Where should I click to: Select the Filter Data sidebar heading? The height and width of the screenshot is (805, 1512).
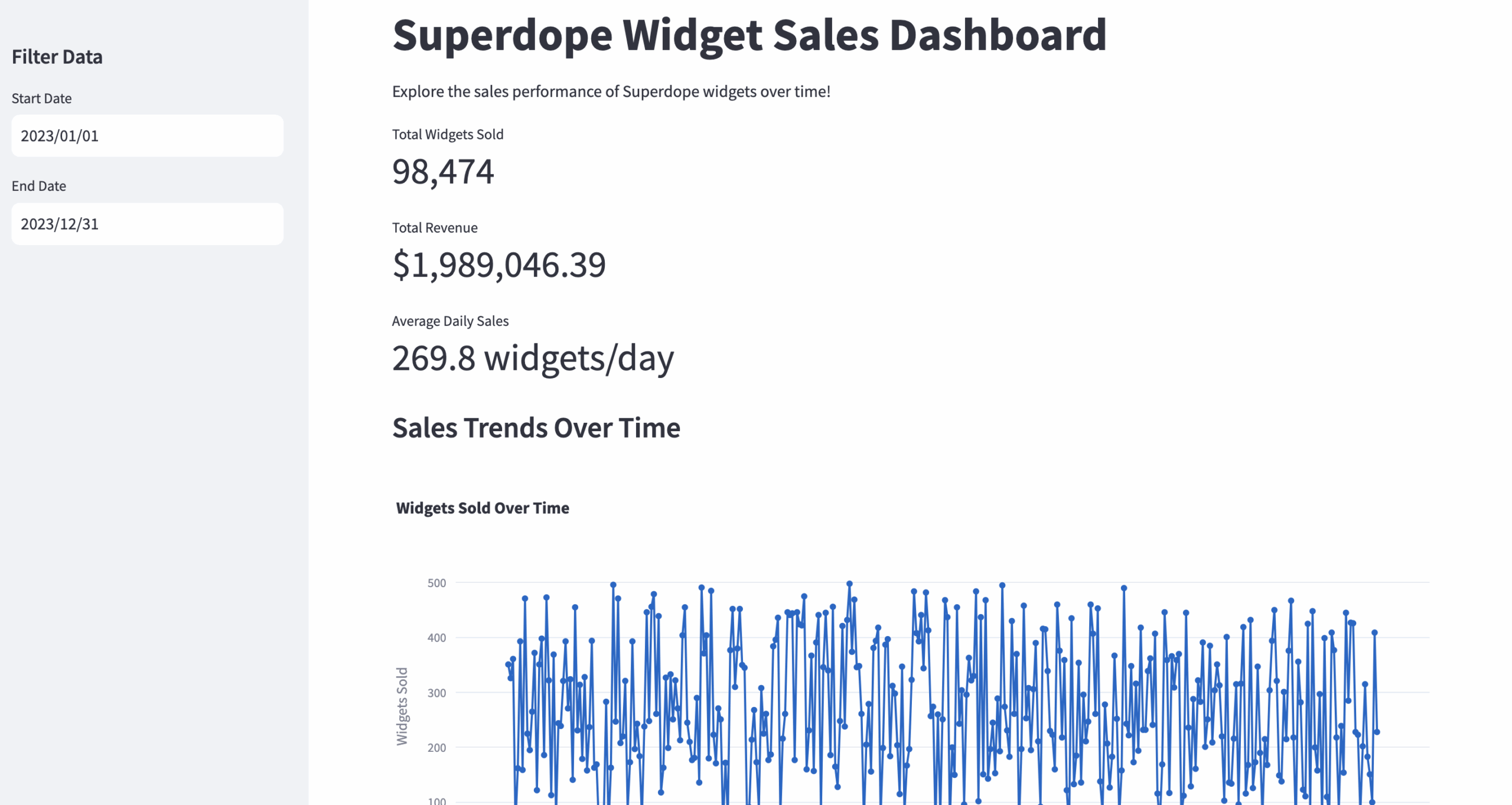click(57, 57)
